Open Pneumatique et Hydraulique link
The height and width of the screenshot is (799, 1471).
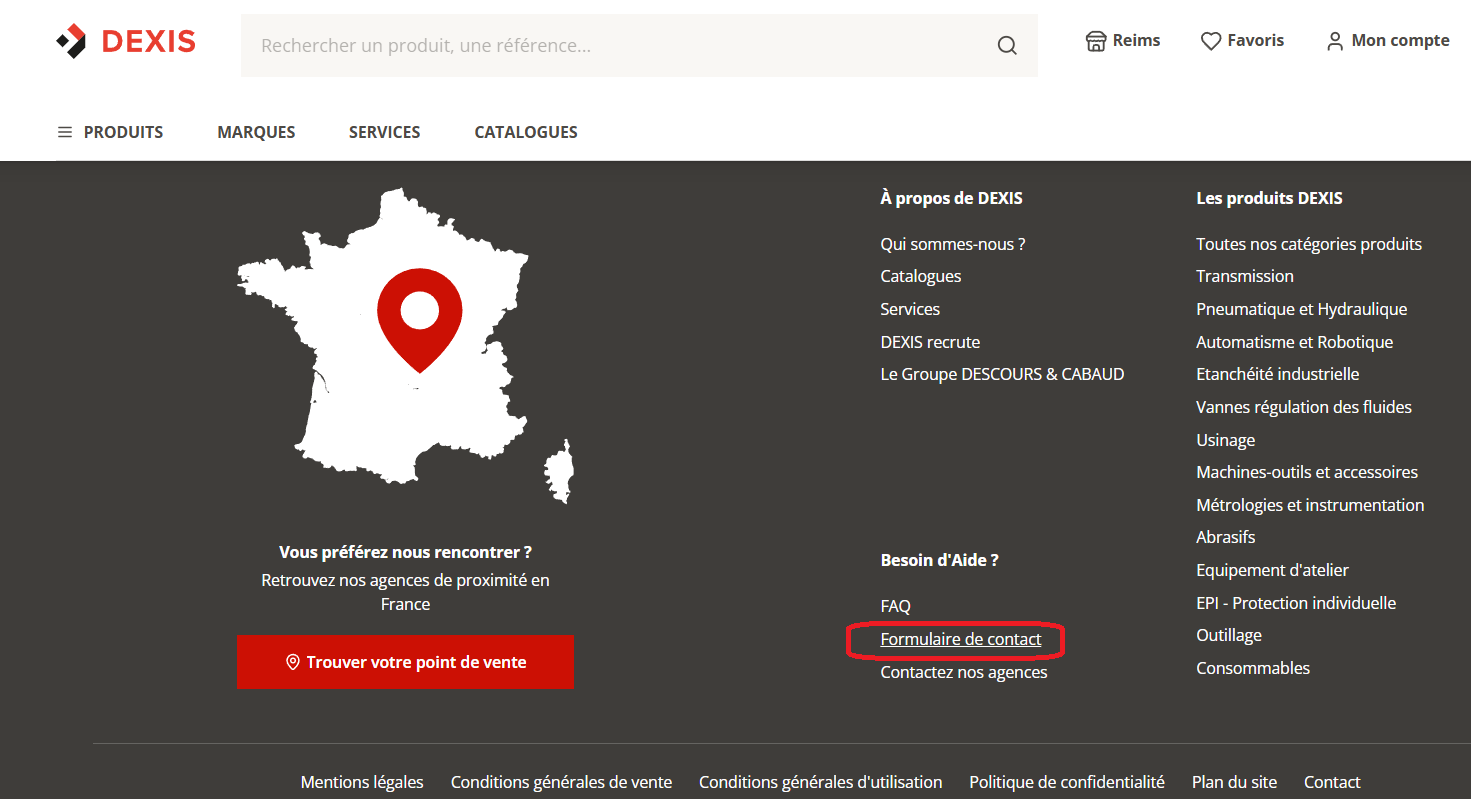pyautogui.click(x=1302, y=309)
